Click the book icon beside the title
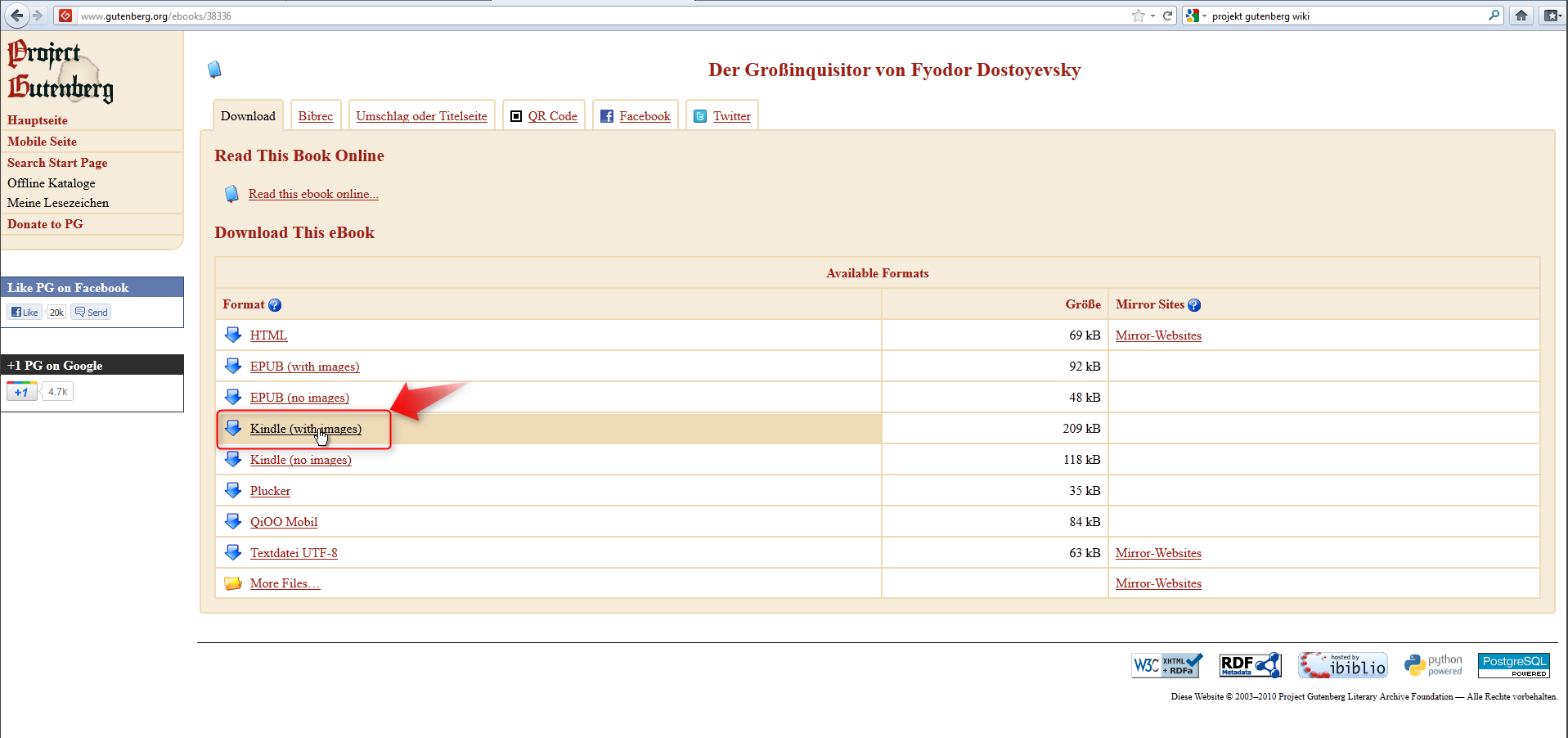1568x738 pixels. coord(215,70)
